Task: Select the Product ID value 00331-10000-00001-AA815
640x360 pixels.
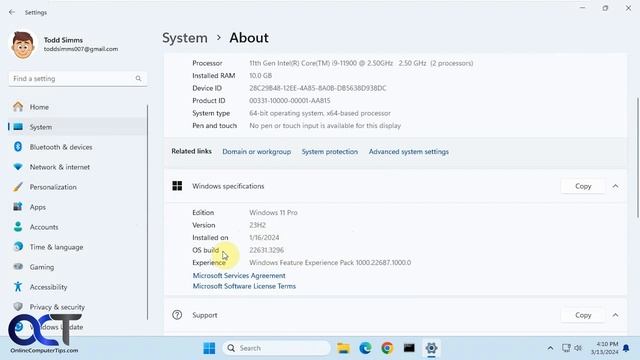Action: pyautogui.click(x=290, y=100)
